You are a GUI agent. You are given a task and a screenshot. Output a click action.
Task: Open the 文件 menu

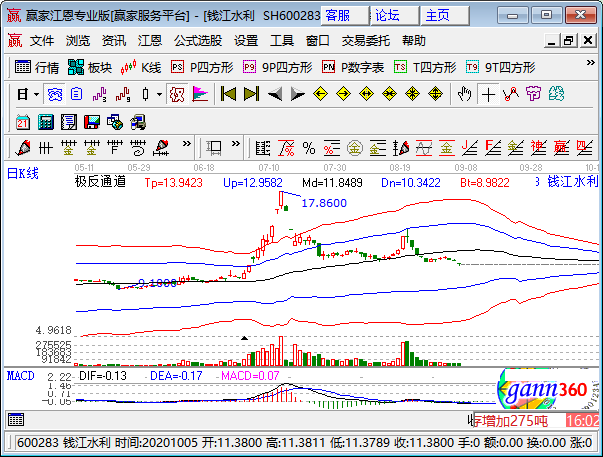click(42, 41)
